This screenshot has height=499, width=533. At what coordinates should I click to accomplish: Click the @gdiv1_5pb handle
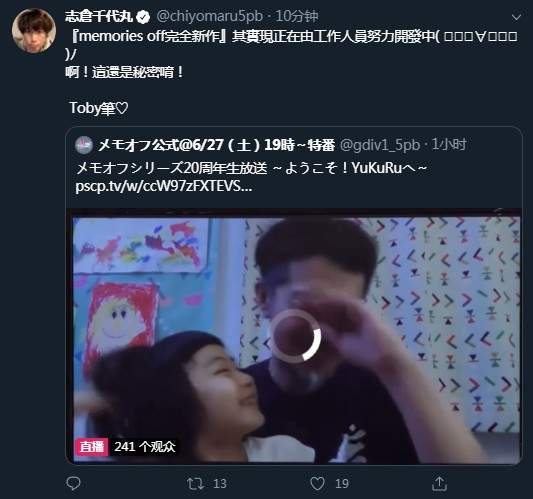tap(380, 145)
